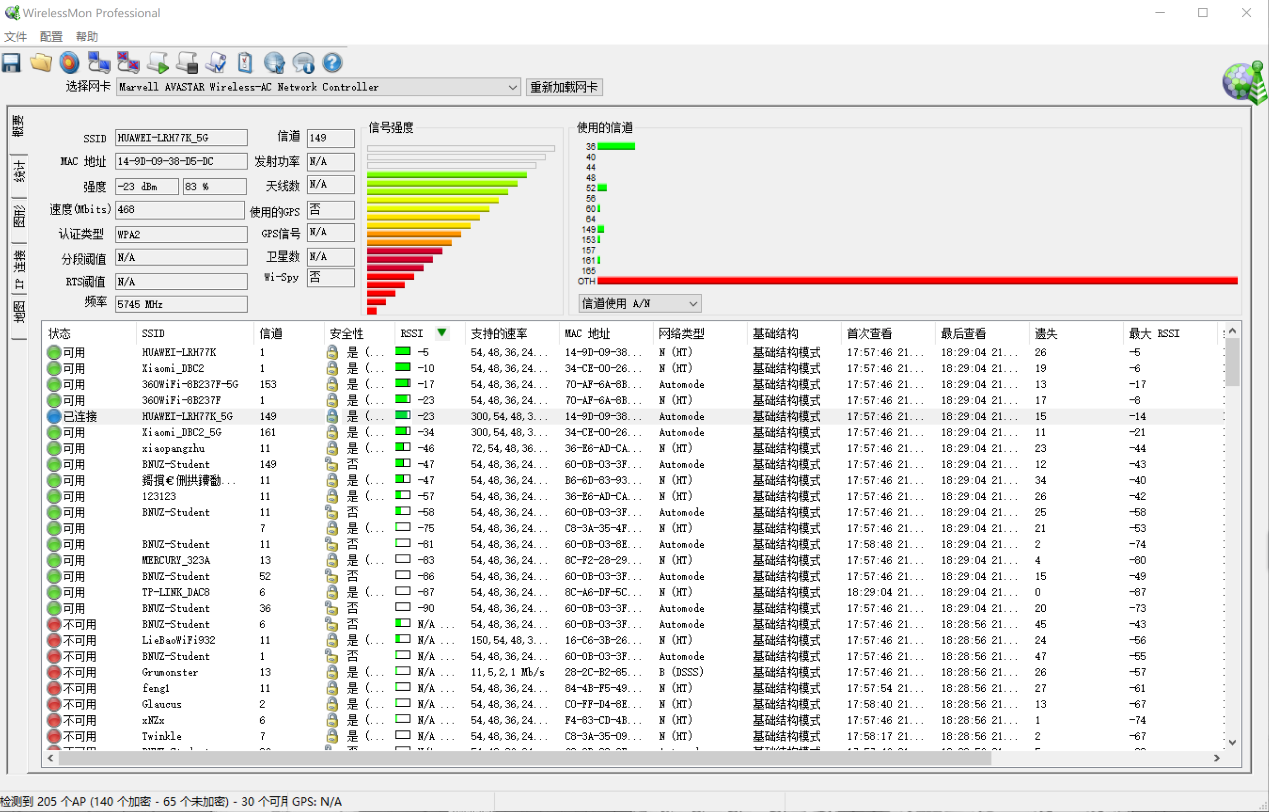The height and width of the screenshot is (812, 1269).
Task: Click the disconnect network icon with red X
Action: pyautogui.click(x=128, y=63)
